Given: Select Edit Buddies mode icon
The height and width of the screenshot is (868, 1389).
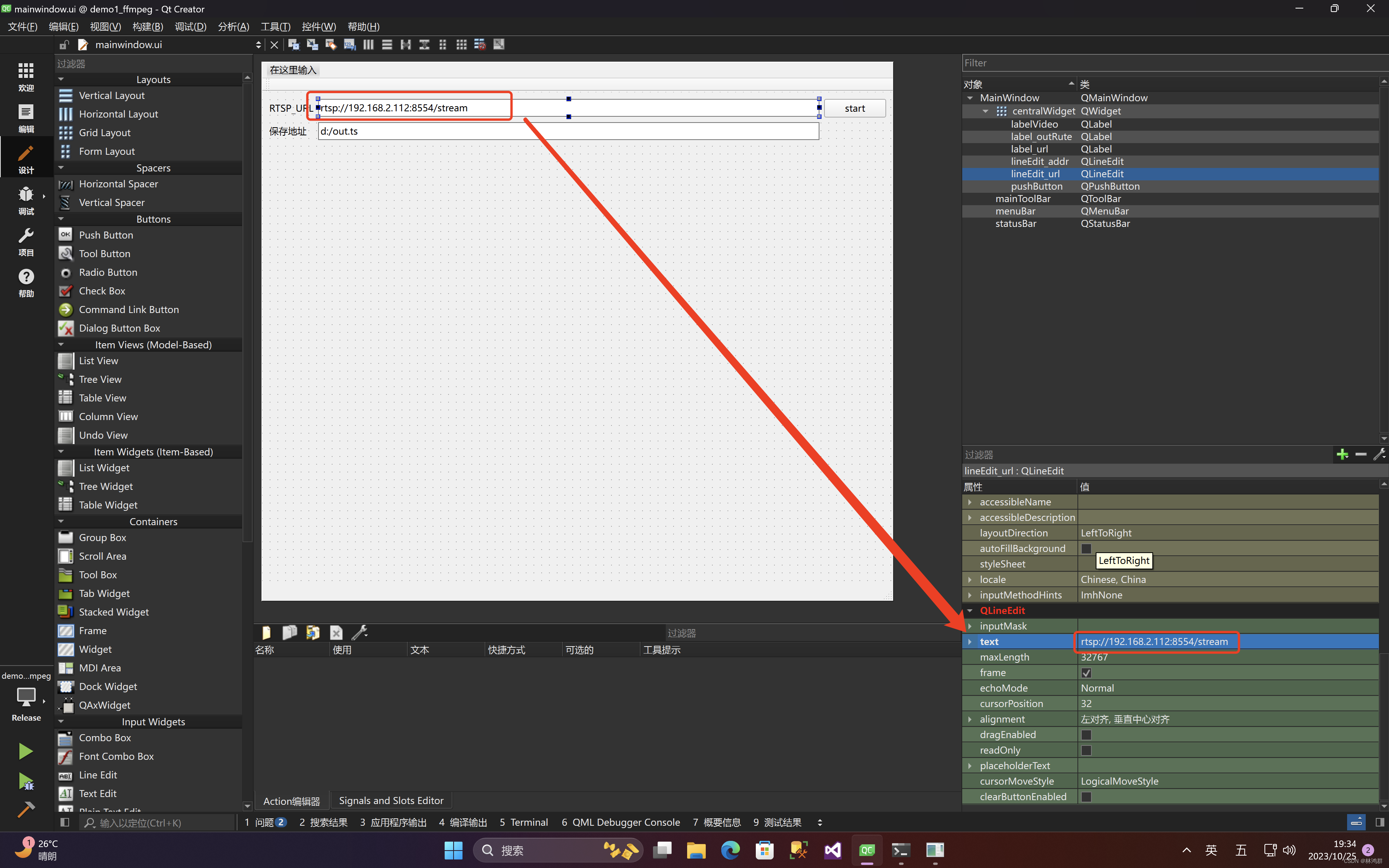Looking at the screenshot, I should pos(331,45).
